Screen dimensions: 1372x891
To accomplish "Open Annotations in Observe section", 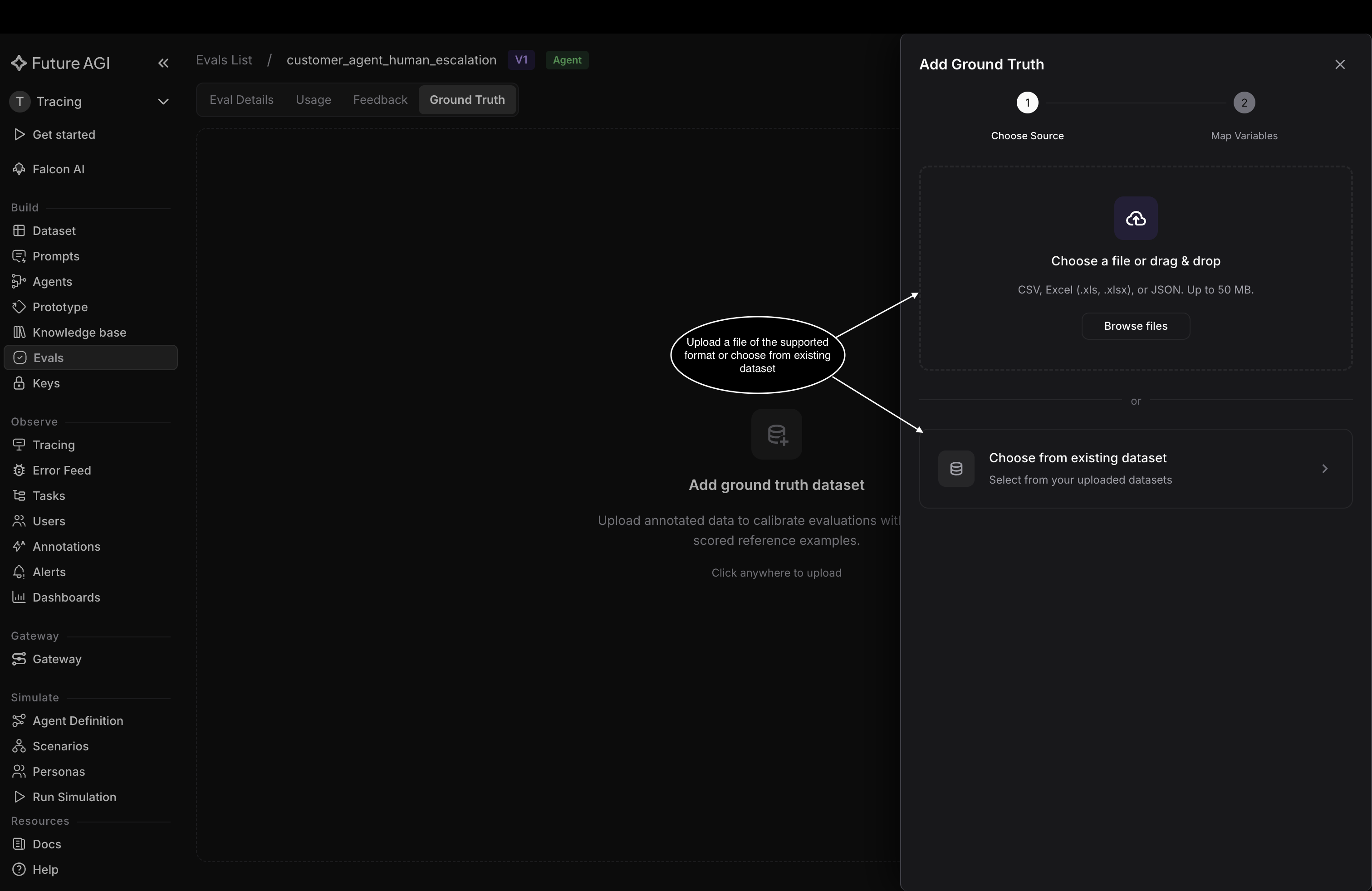I will (x=66, y=546).
